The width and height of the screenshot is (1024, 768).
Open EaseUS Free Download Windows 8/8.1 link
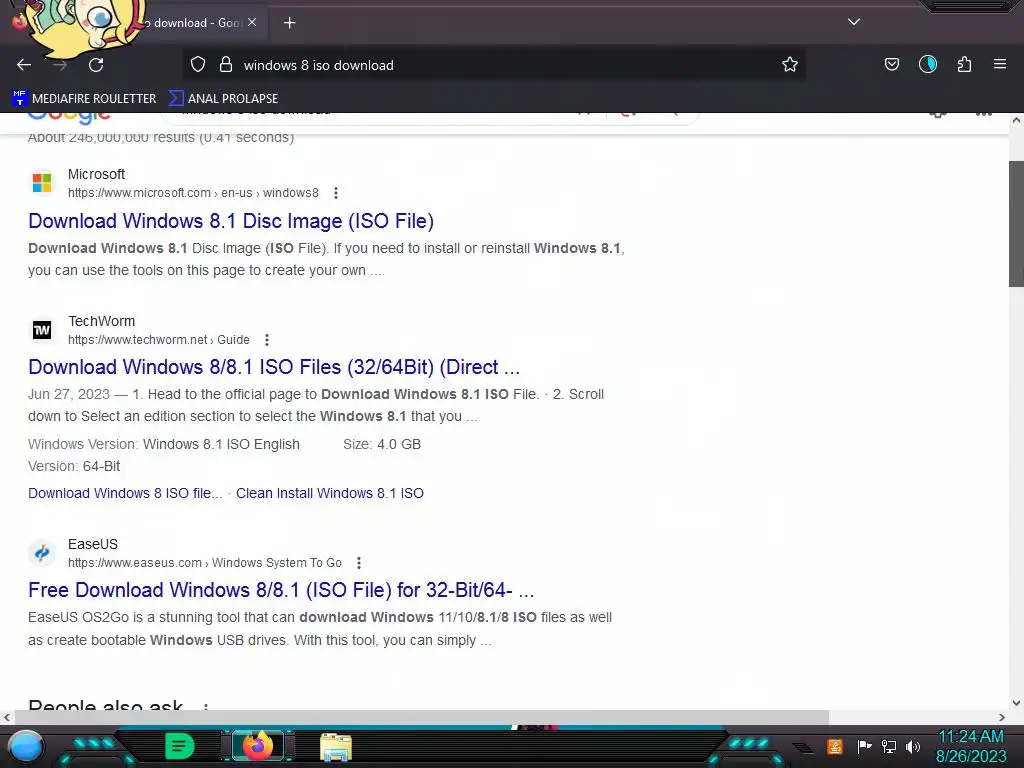[281, 590]
